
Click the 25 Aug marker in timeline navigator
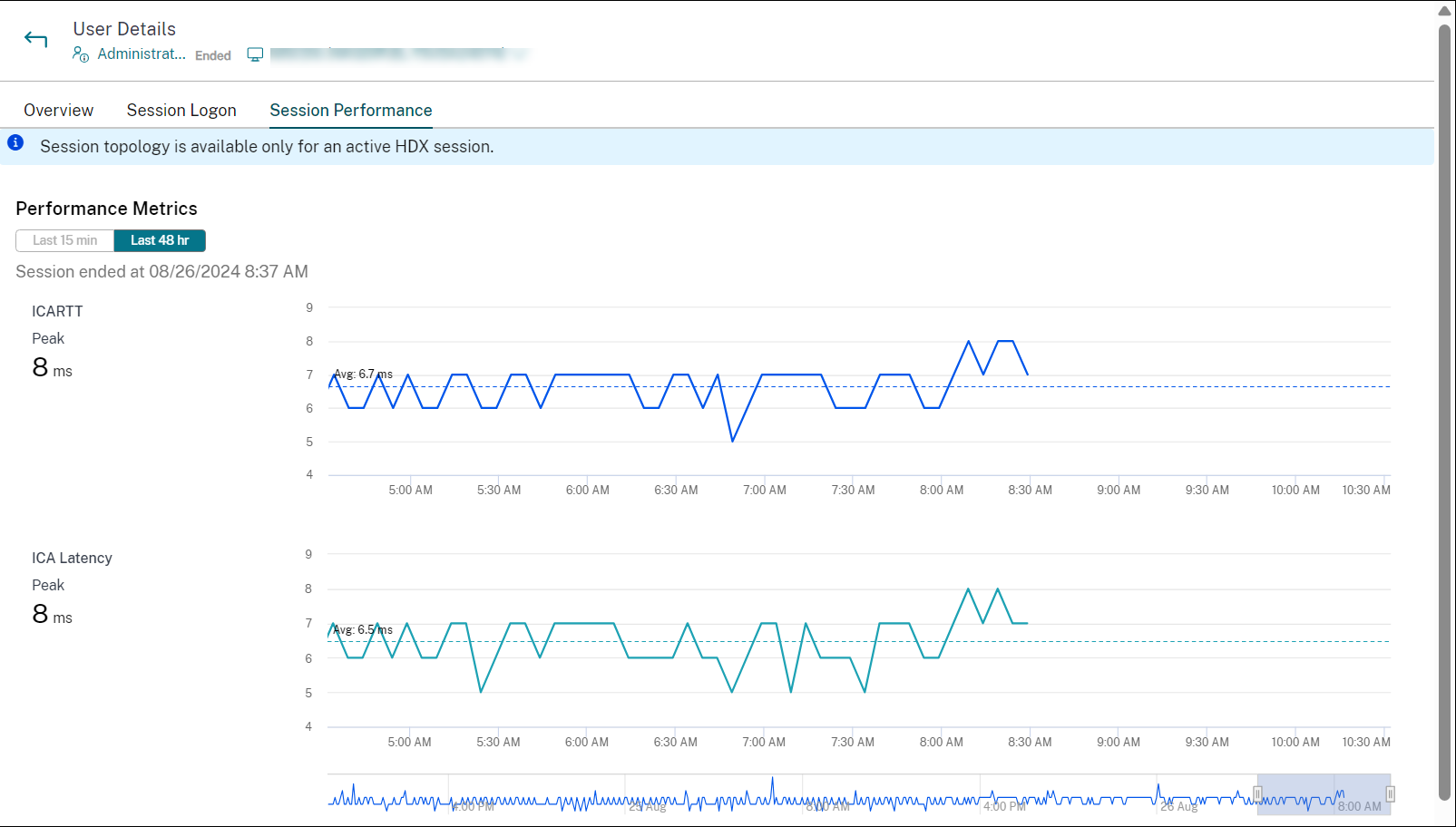click(x=648, y=806)
